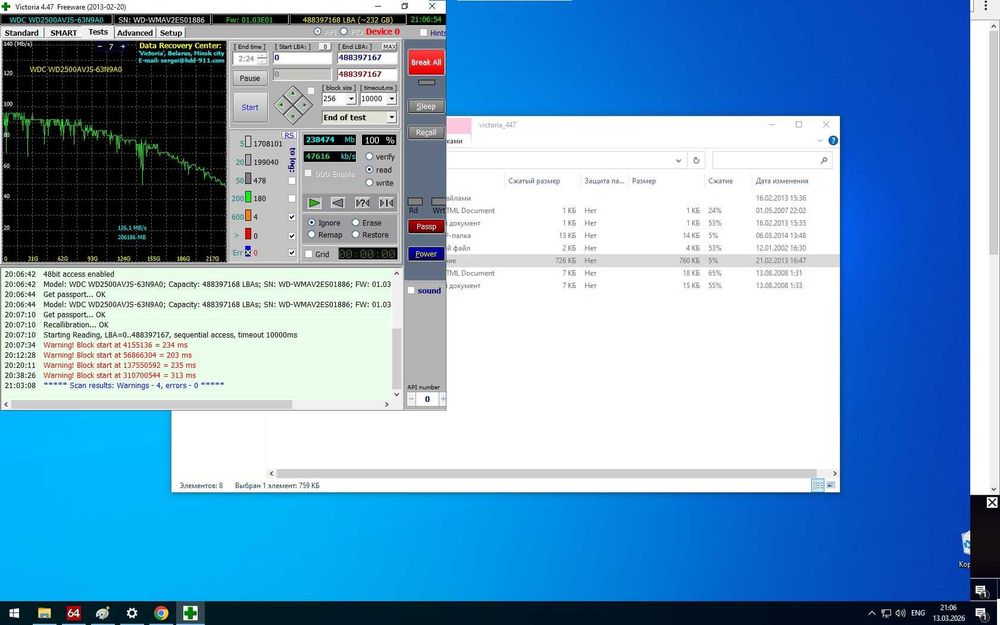
Task: Click the orange 600 ms block indicator
Action: (x=248, y=216)
